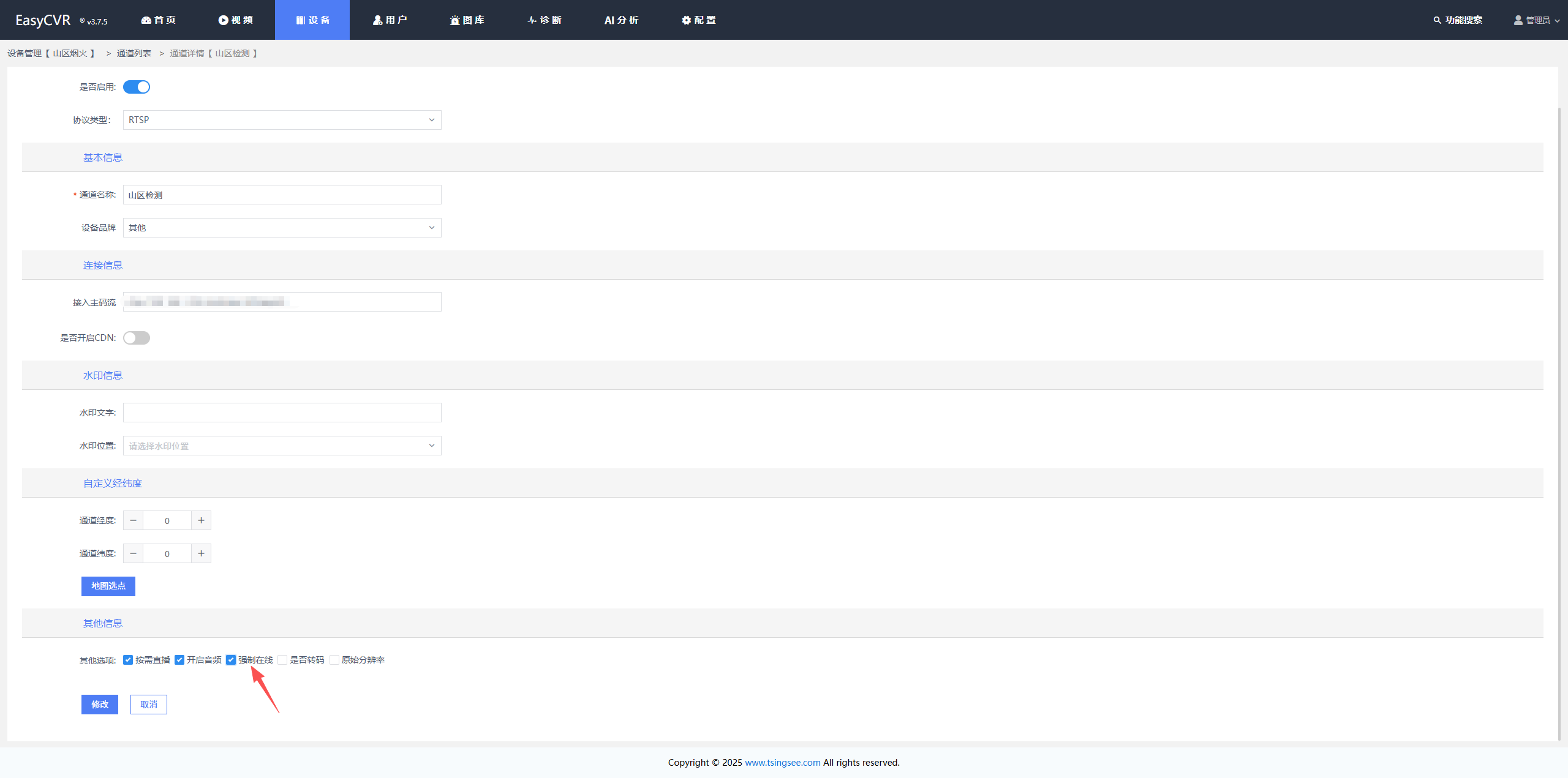Open the 视频 play icon menu

pos(224,20)
